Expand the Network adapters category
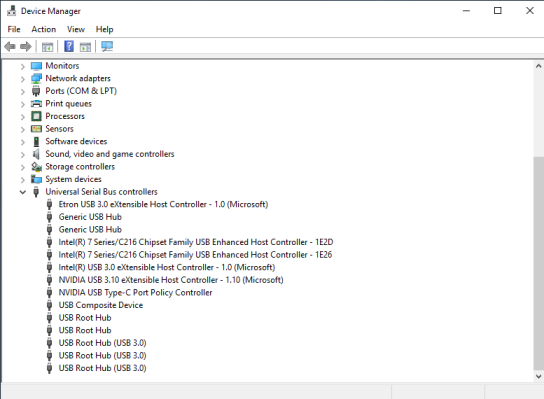 (x=23, y=79)
